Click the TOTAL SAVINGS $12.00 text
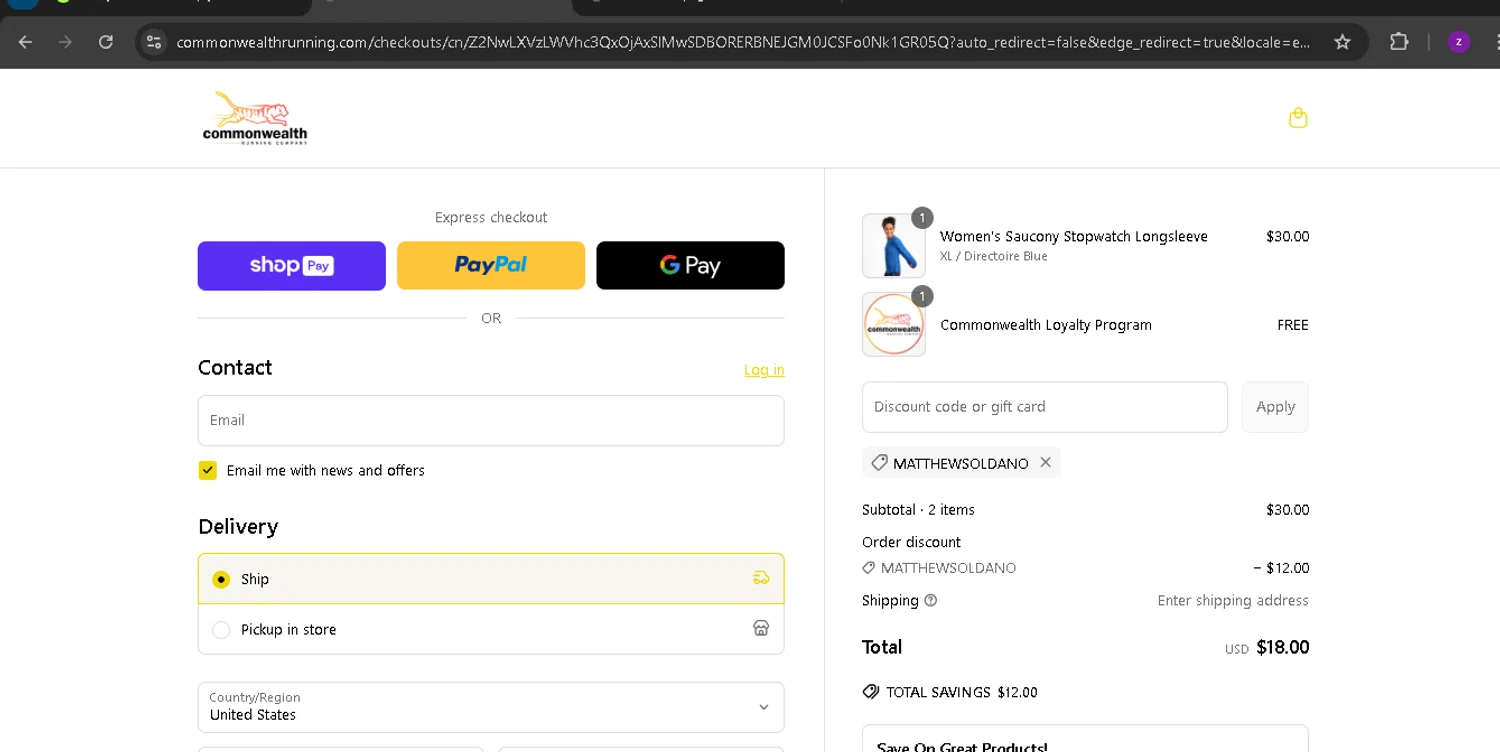1500x752 pixels. (962, 692)
